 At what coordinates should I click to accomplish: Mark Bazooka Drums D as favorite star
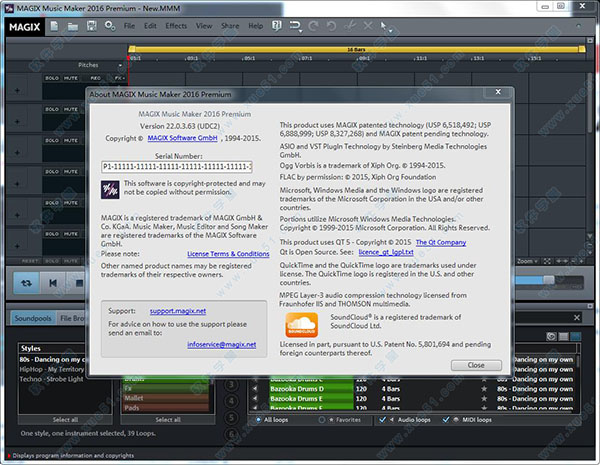484,389
